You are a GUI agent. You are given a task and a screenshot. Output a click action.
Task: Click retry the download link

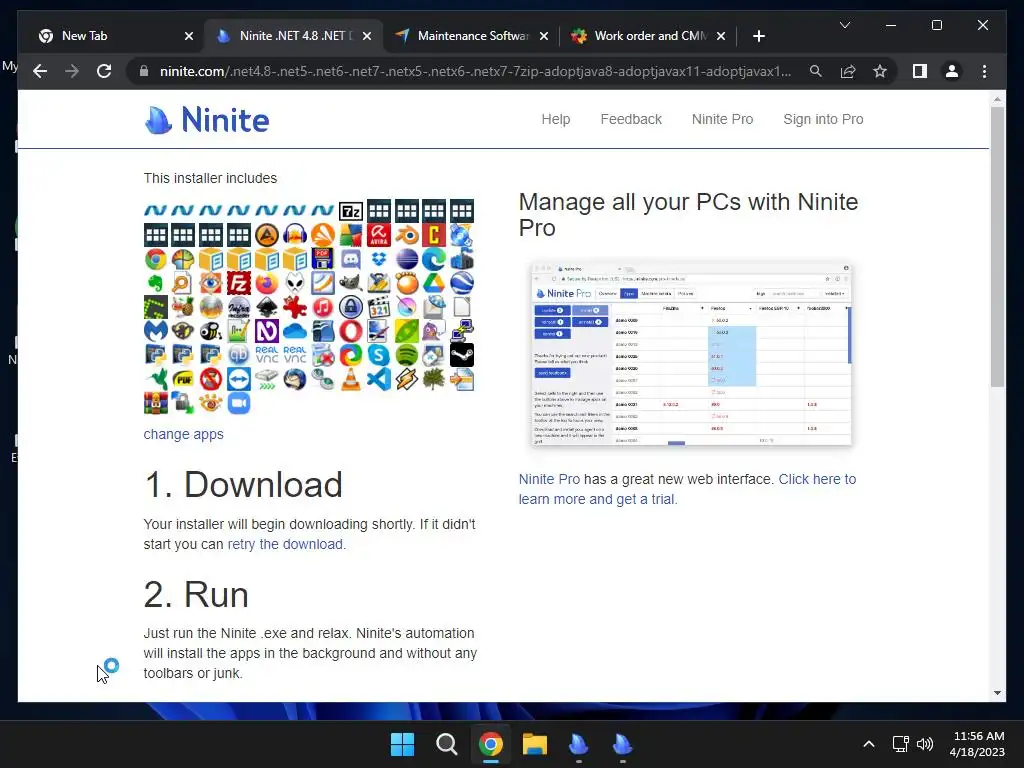[285, 544]
